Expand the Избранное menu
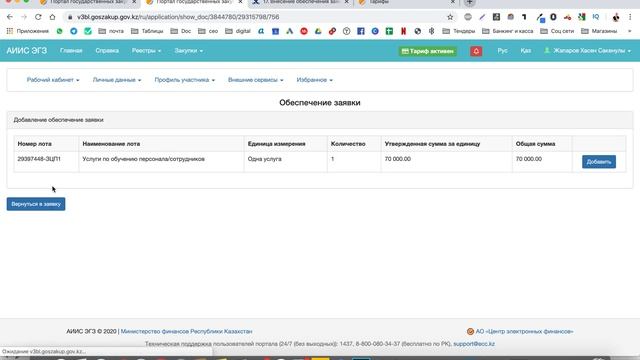This screenshot has width=640, height=360. (x=314, y=80)
